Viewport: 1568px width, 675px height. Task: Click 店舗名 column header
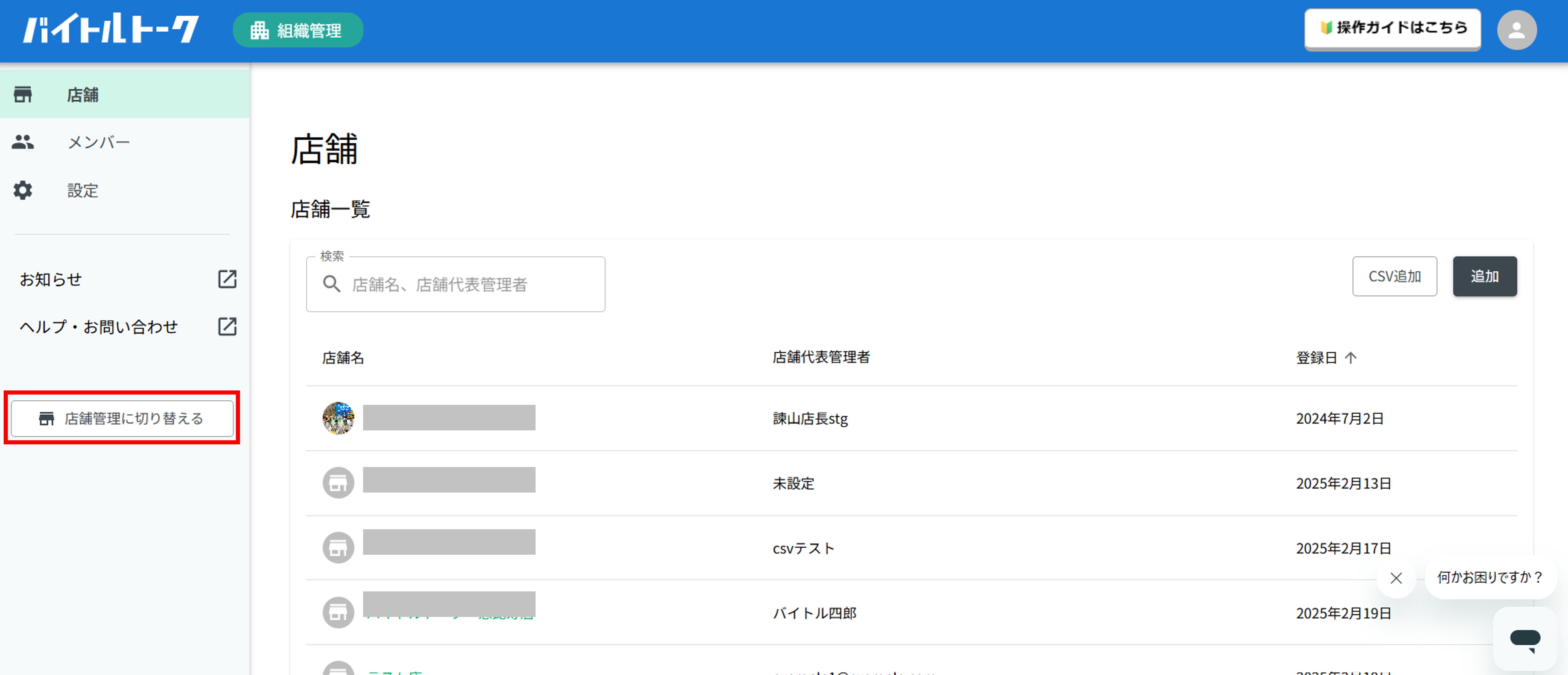342,357
